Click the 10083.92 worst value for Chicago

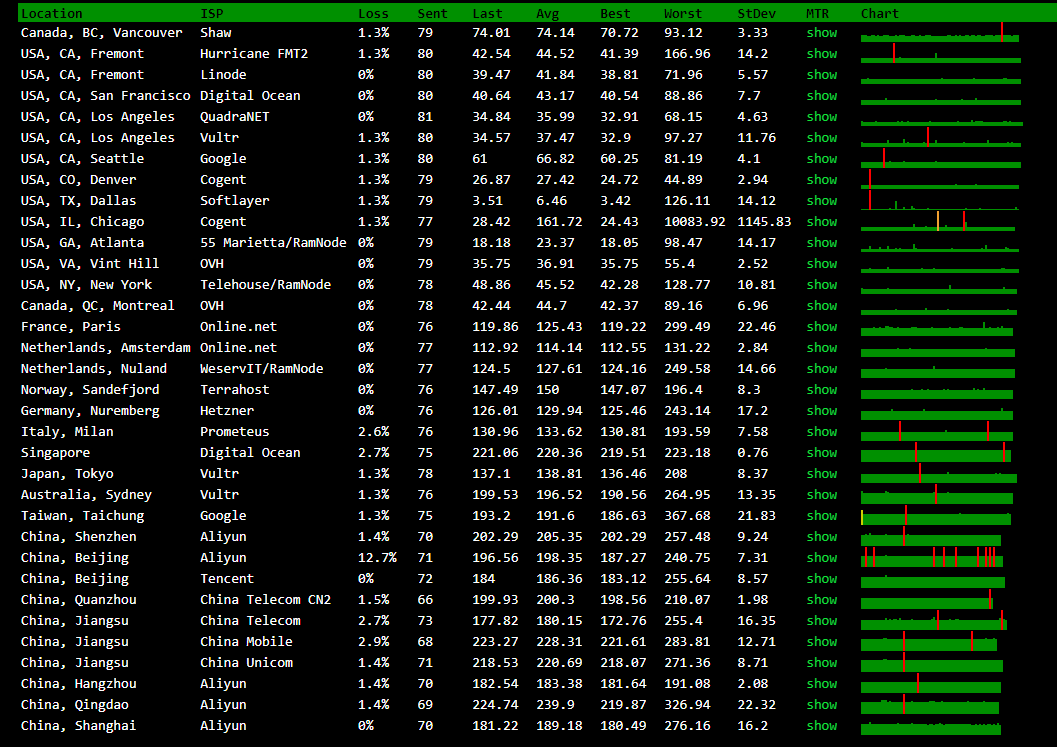click(694, 222)
